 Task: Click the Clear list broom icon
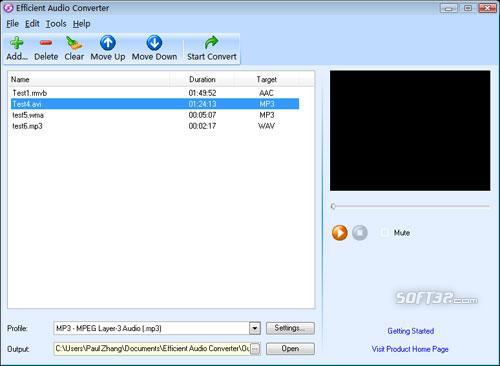[x=74, y=43]
